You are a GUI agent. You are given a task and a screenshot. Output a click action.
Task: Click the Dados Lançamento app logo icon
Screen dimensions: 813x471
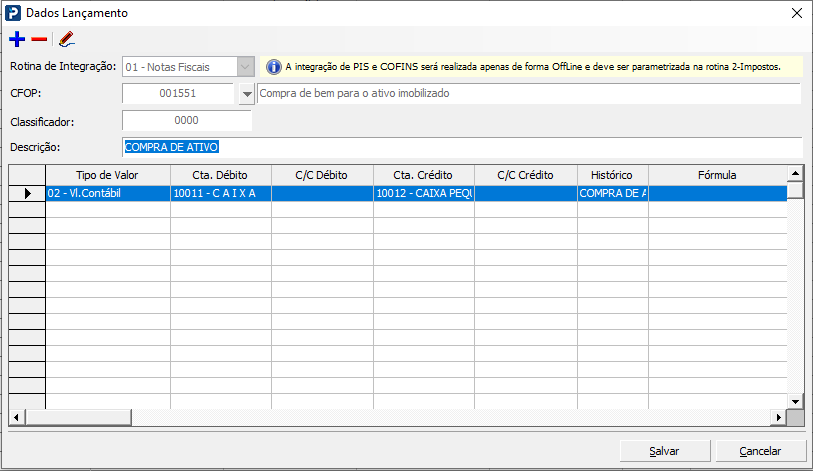[x=12, y=13]
